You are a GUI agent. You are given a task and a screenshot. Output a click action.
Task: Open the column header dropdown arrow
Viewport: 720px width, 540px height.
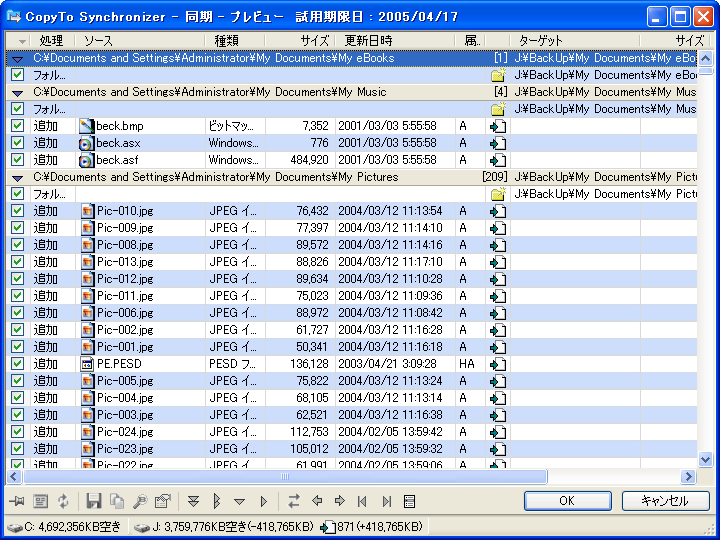pyautogui.click(x=22, y=41)
